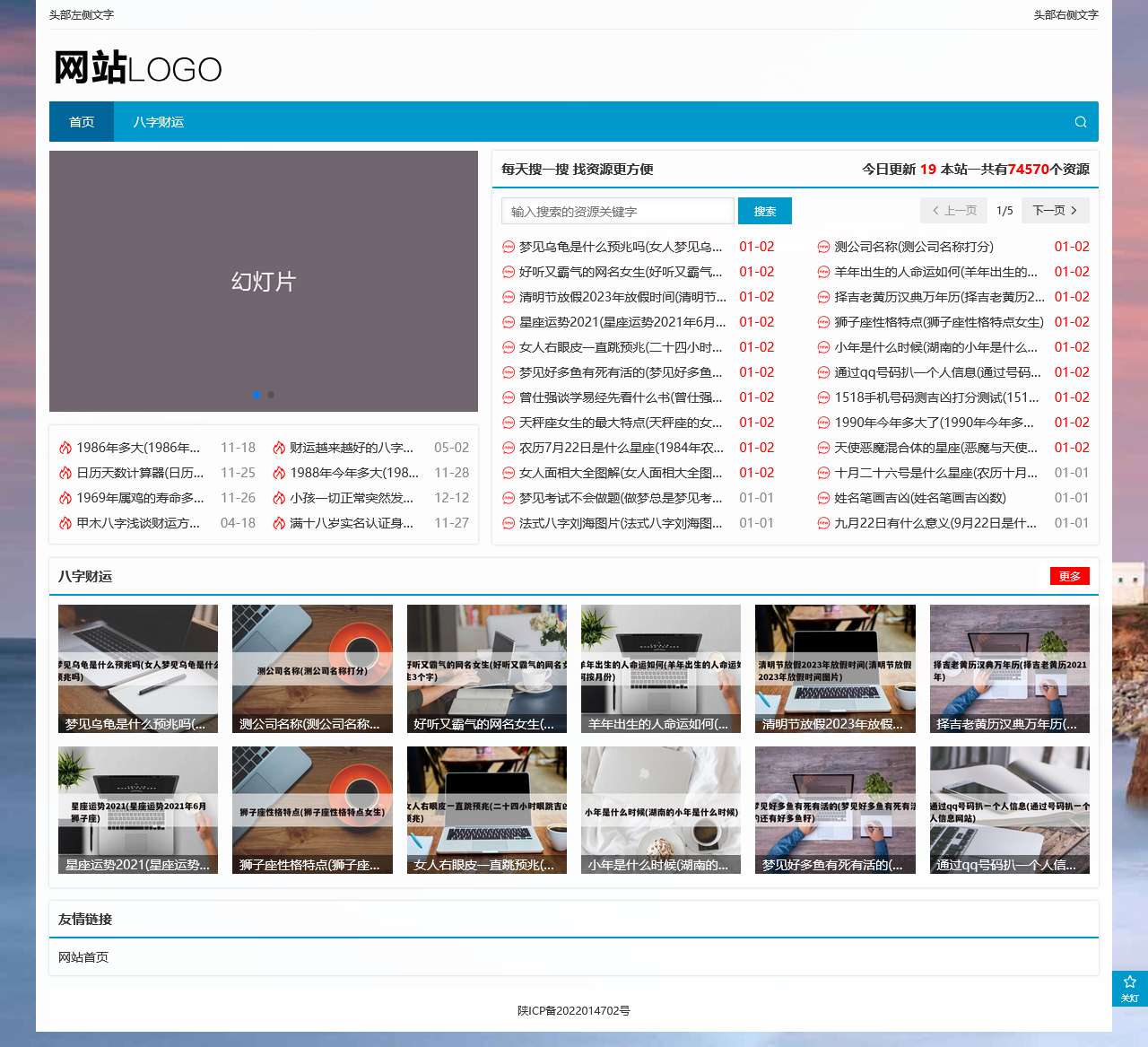This screenshot has width=1148, height=1047.
Task: Click the round icon beside 女人面相大全图解
Action: coord(509,473)
